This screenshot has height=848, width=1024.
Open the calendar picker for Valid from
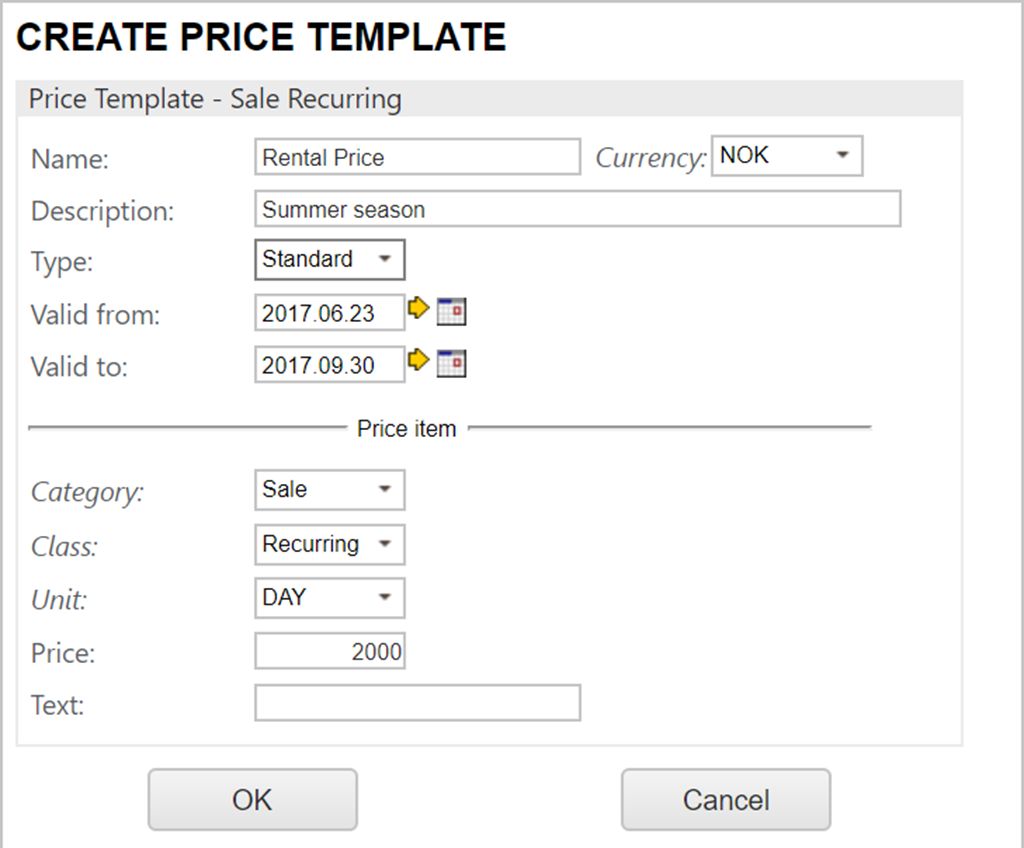tap(452, 312)
